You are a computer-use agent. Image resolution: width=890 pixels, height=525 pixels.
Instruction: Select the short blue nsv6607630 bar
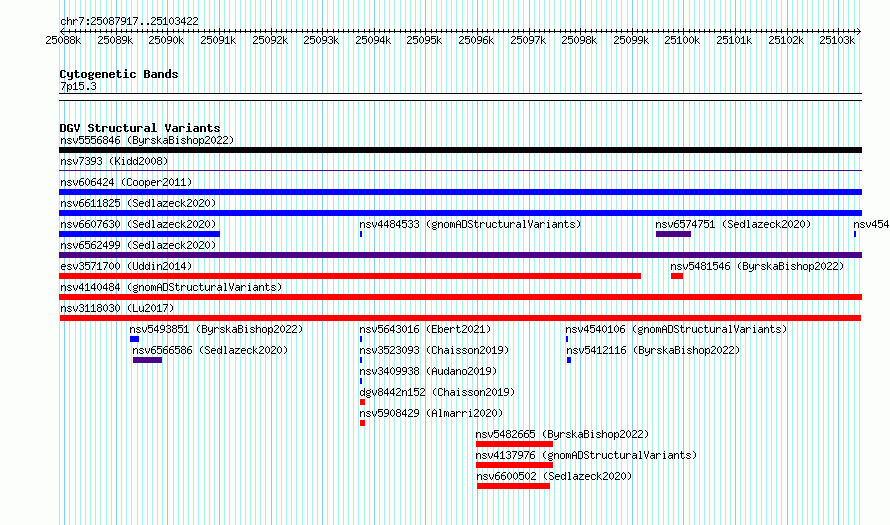click(139, 234)
